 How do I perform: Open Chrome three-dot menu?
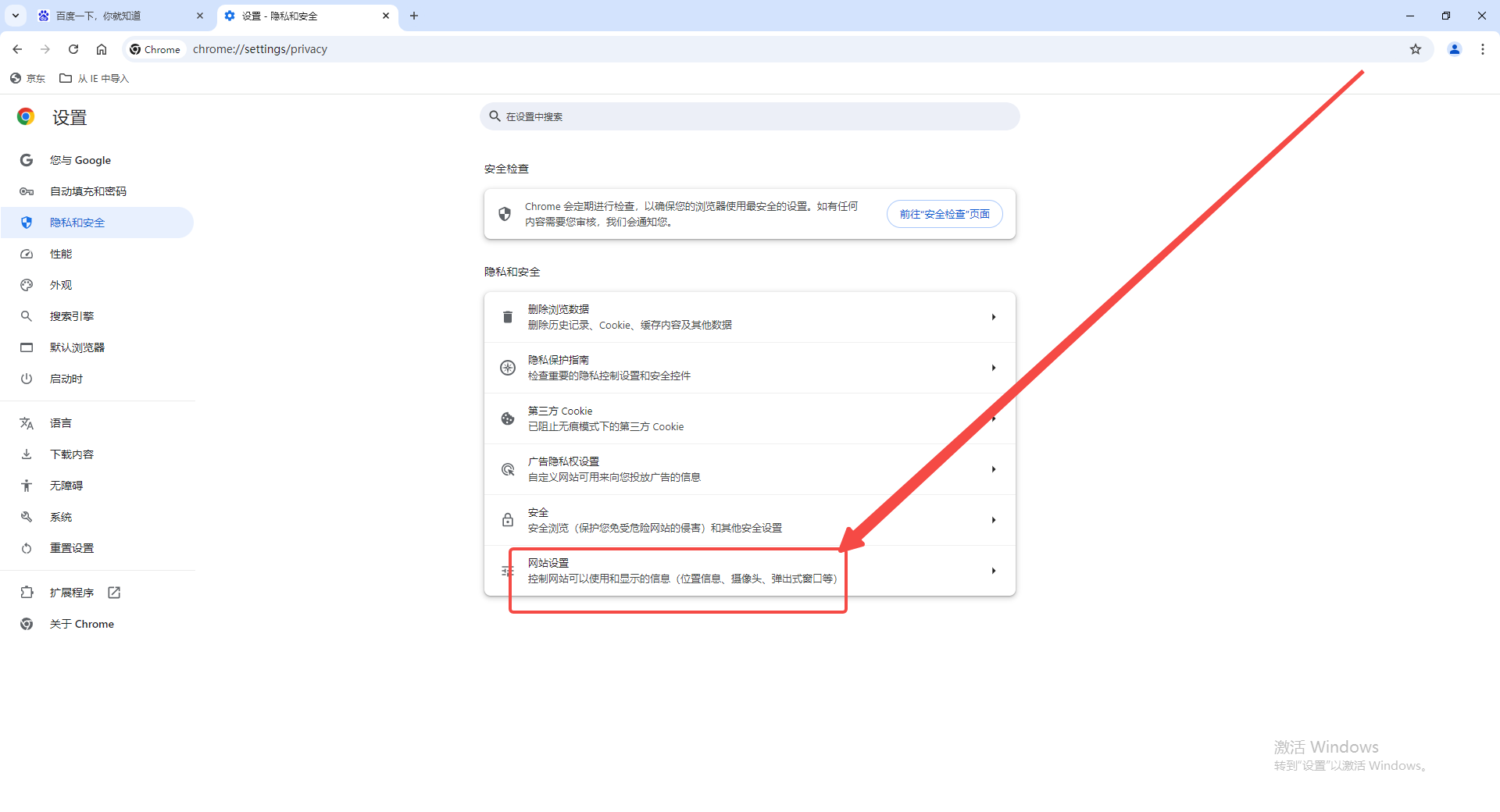tap(1483, 49)
